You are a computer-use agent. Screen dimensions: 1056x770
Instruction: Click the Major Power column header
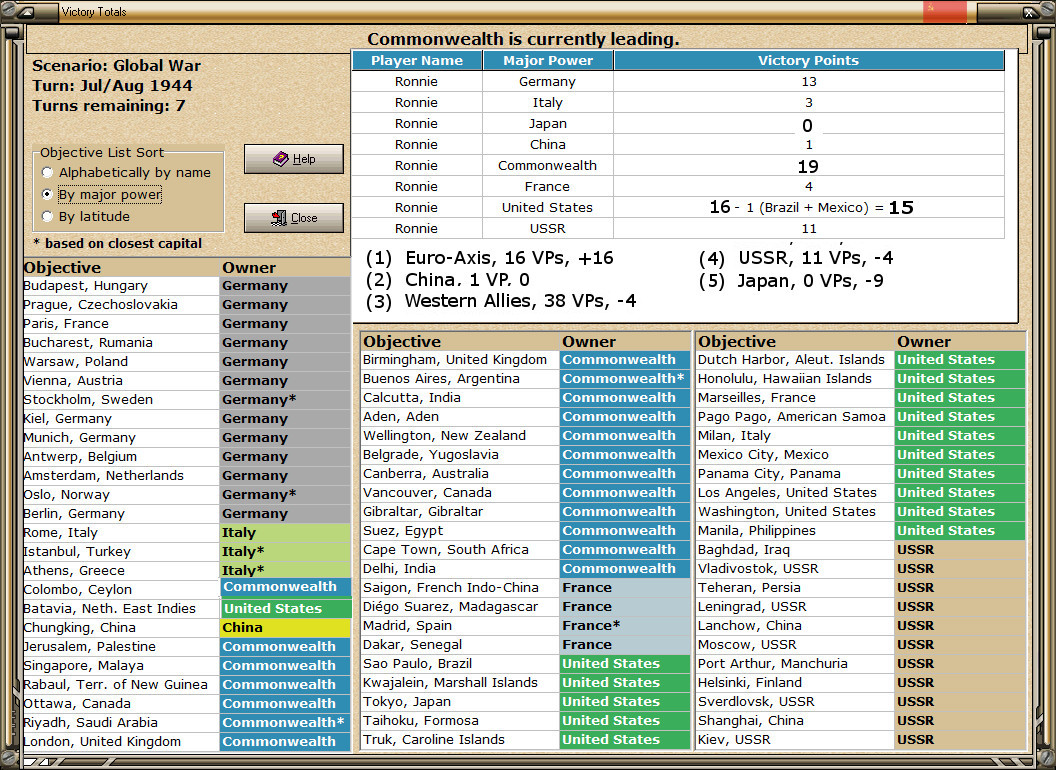point(548,61)
